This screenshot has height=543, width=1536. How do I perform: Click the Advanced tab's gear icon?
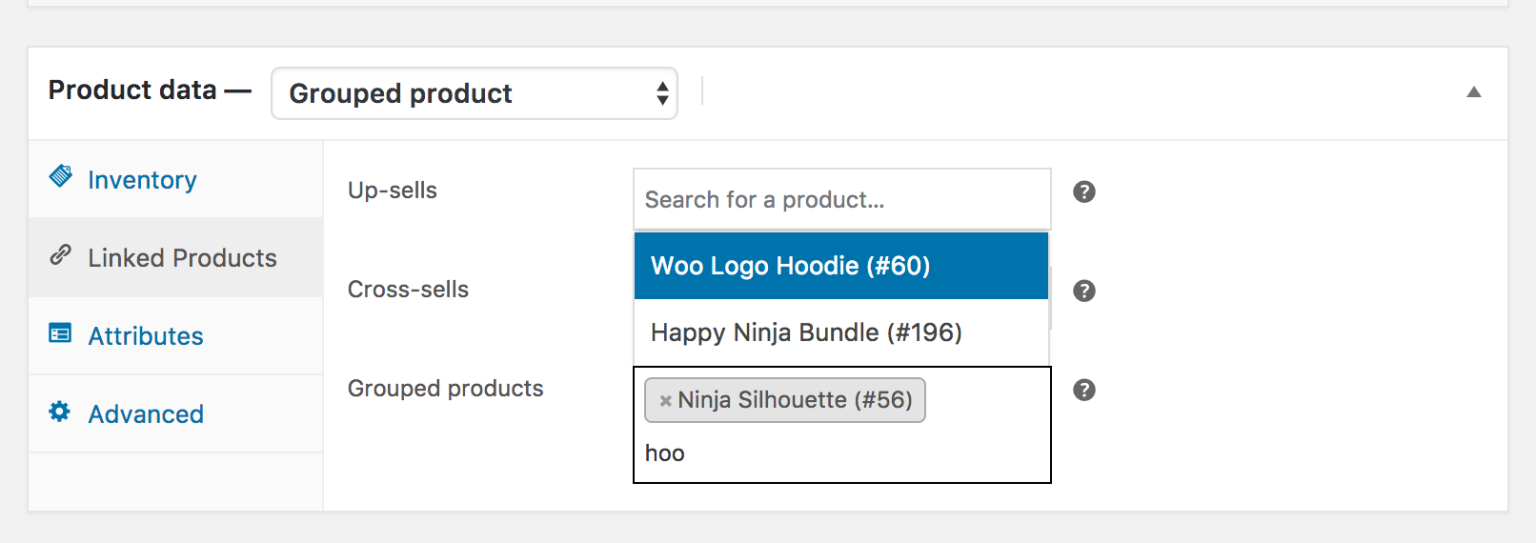pyautogui.click(x=60, y=412)
